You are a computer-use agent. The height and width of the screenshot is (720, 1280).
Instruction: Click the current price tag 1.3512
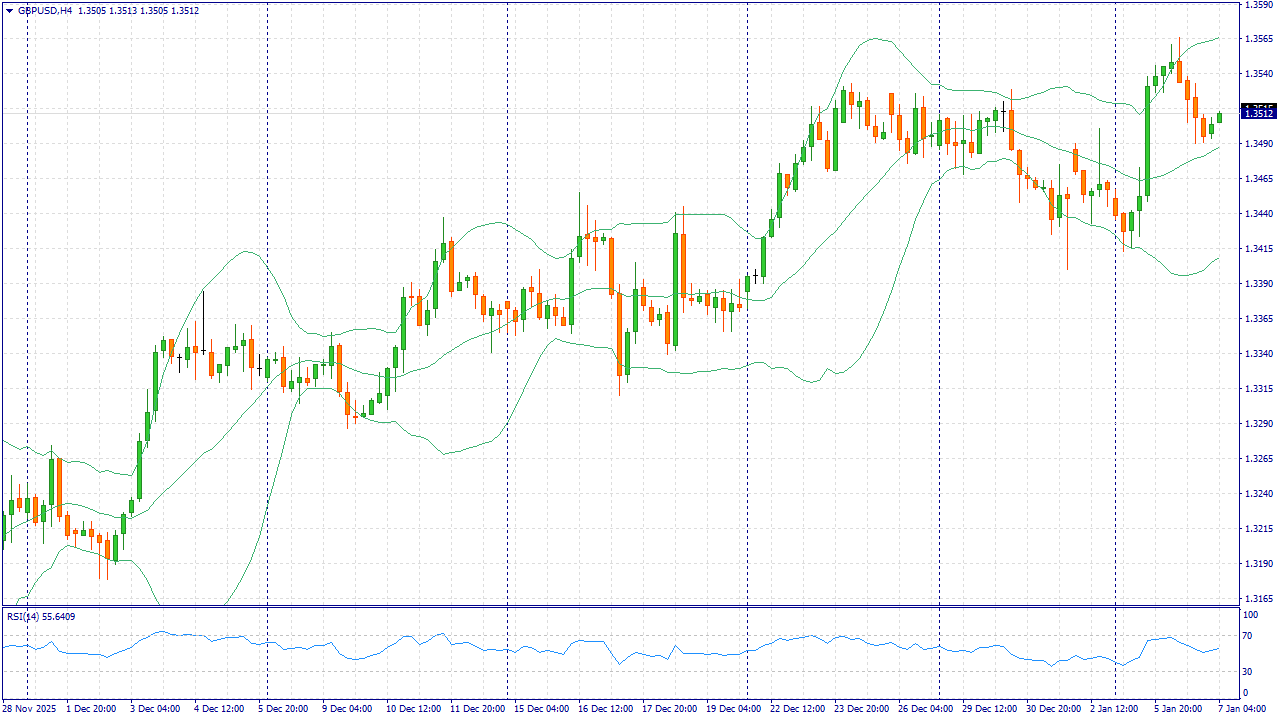tap(1257, 113)
